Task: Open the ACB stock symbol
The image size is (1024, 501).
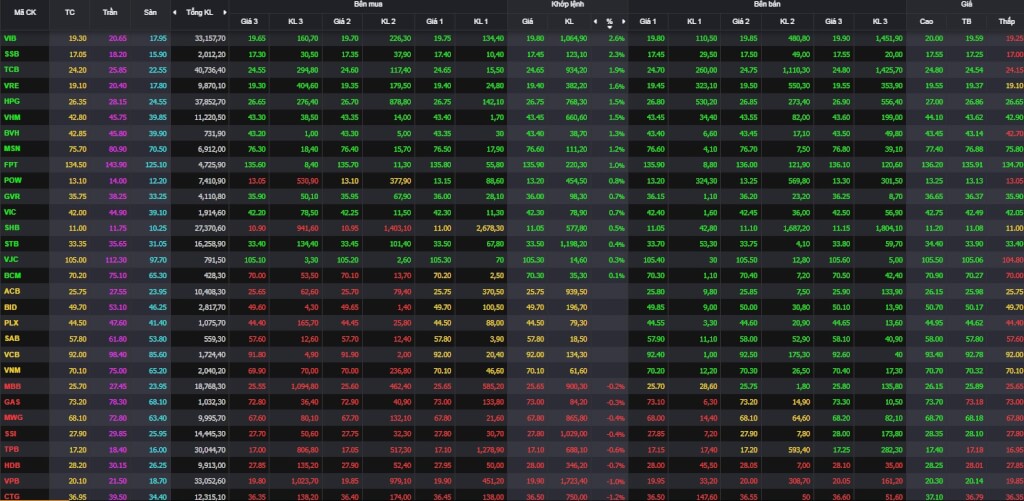Action: point(11,291)
